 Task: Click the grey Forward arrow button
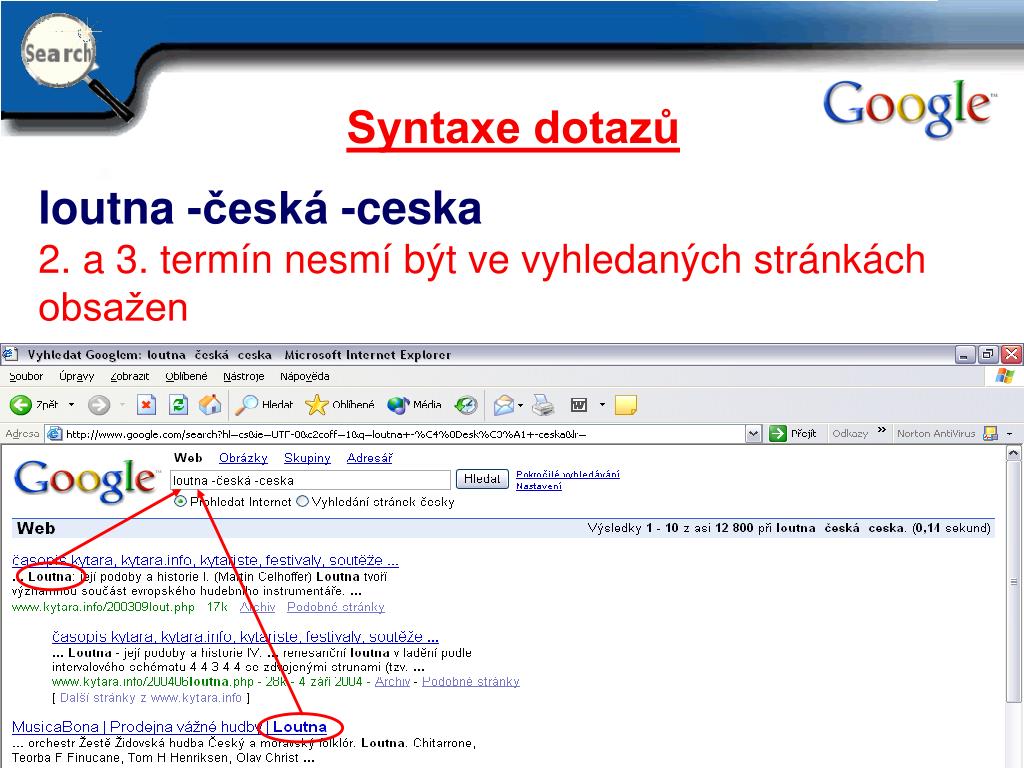99,405
